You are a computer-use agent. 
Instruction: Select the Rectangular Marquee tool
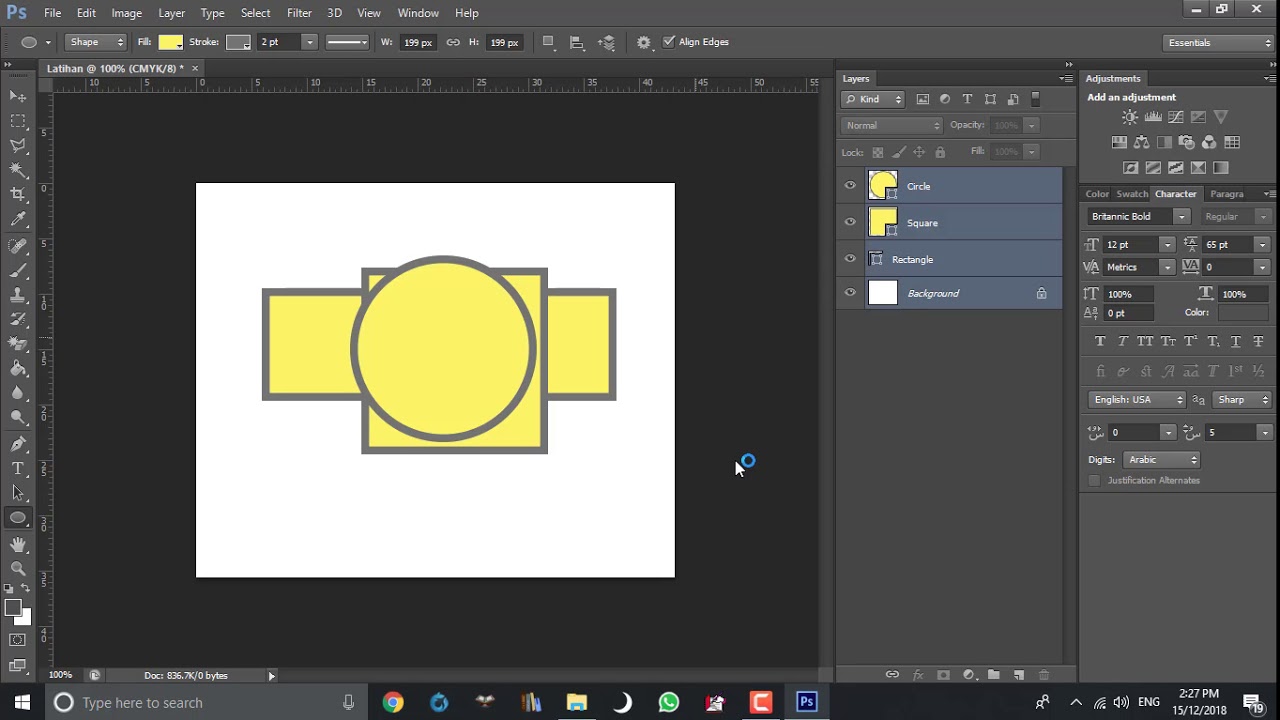pyautogui.click(x=18, y=121)
